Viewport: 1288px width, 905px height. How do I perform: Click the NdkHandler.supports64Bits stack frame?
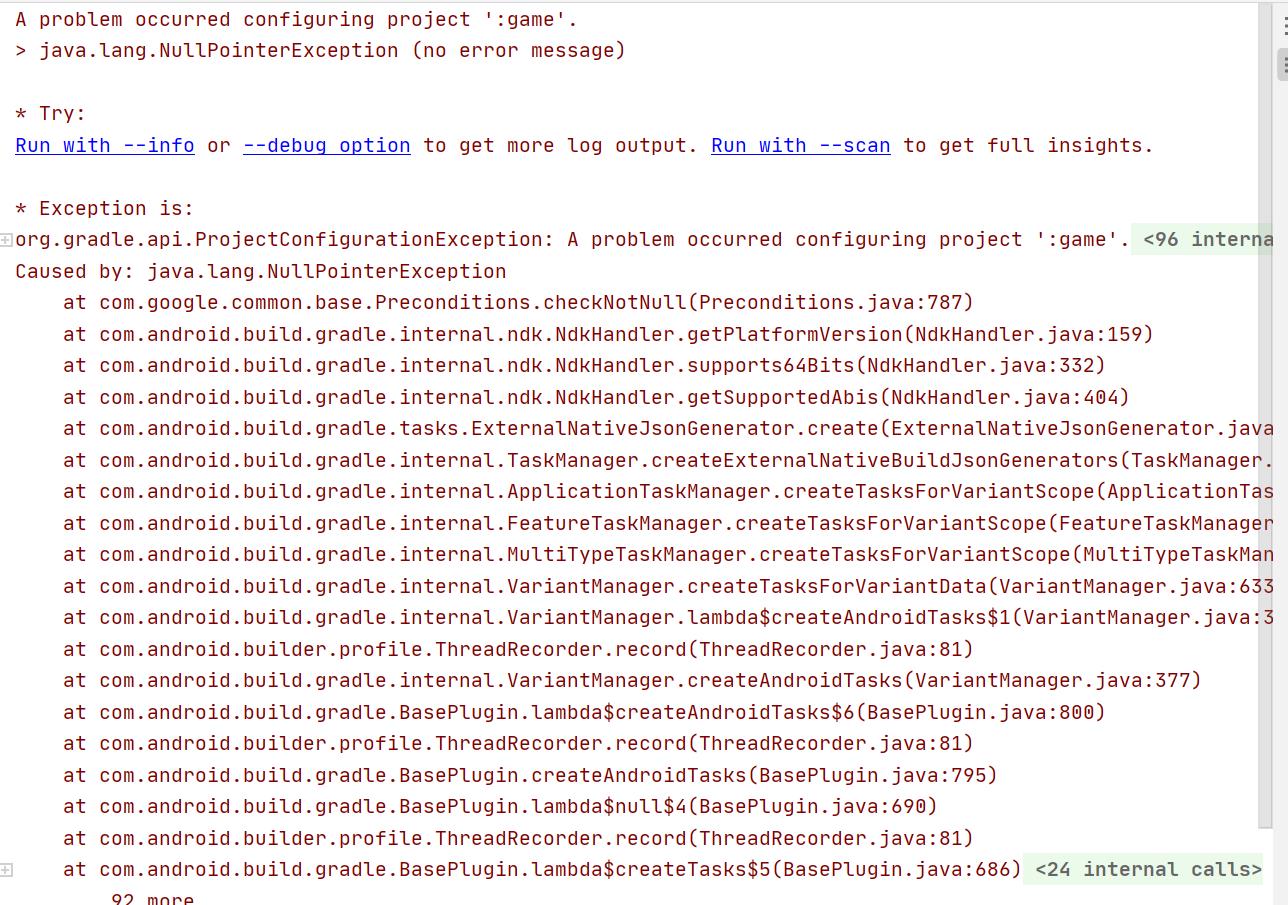coord(583,366)
